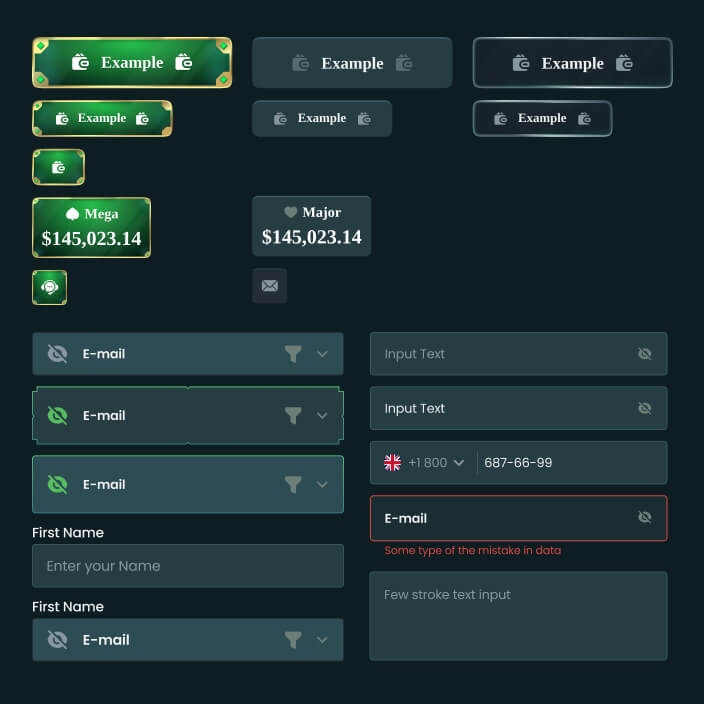Focus the Few stroke text input textarea
Viewport: 704px width, 704px height.
point(518,616)
